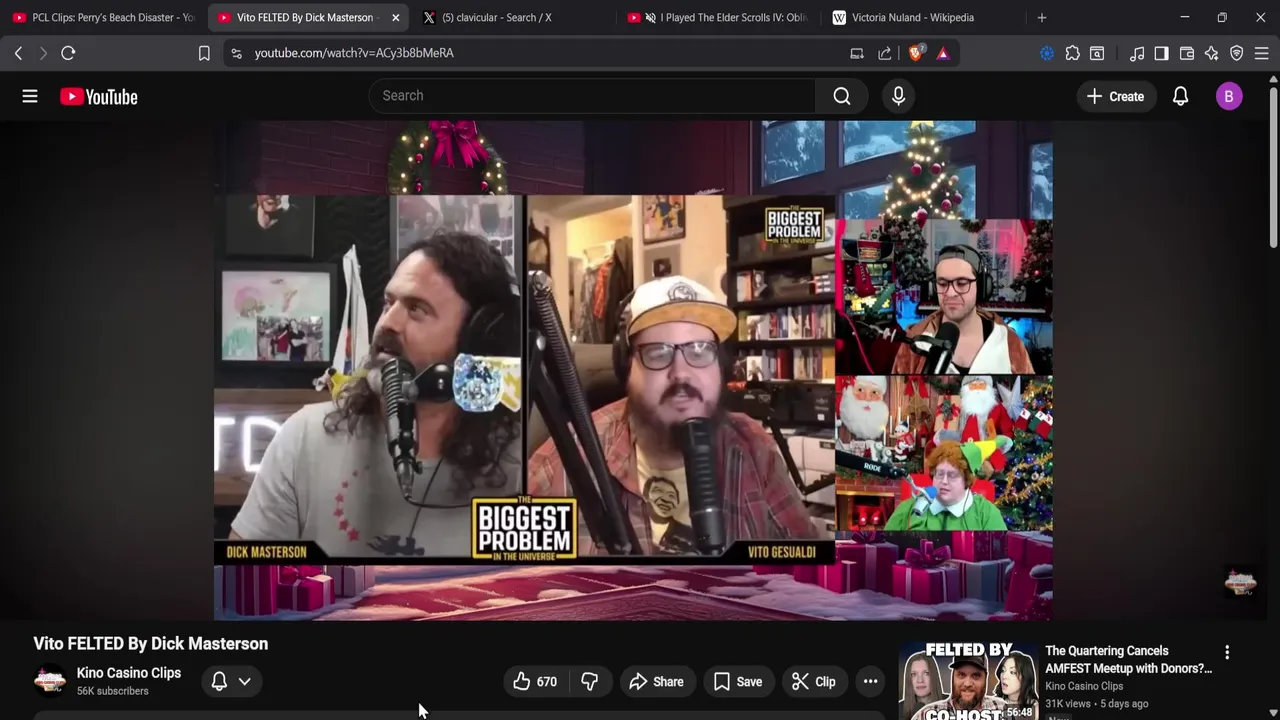Open the Brave Wallet icon
Image resolution: width=1280 pixels, height=720 pixels.
(1187, 53)
